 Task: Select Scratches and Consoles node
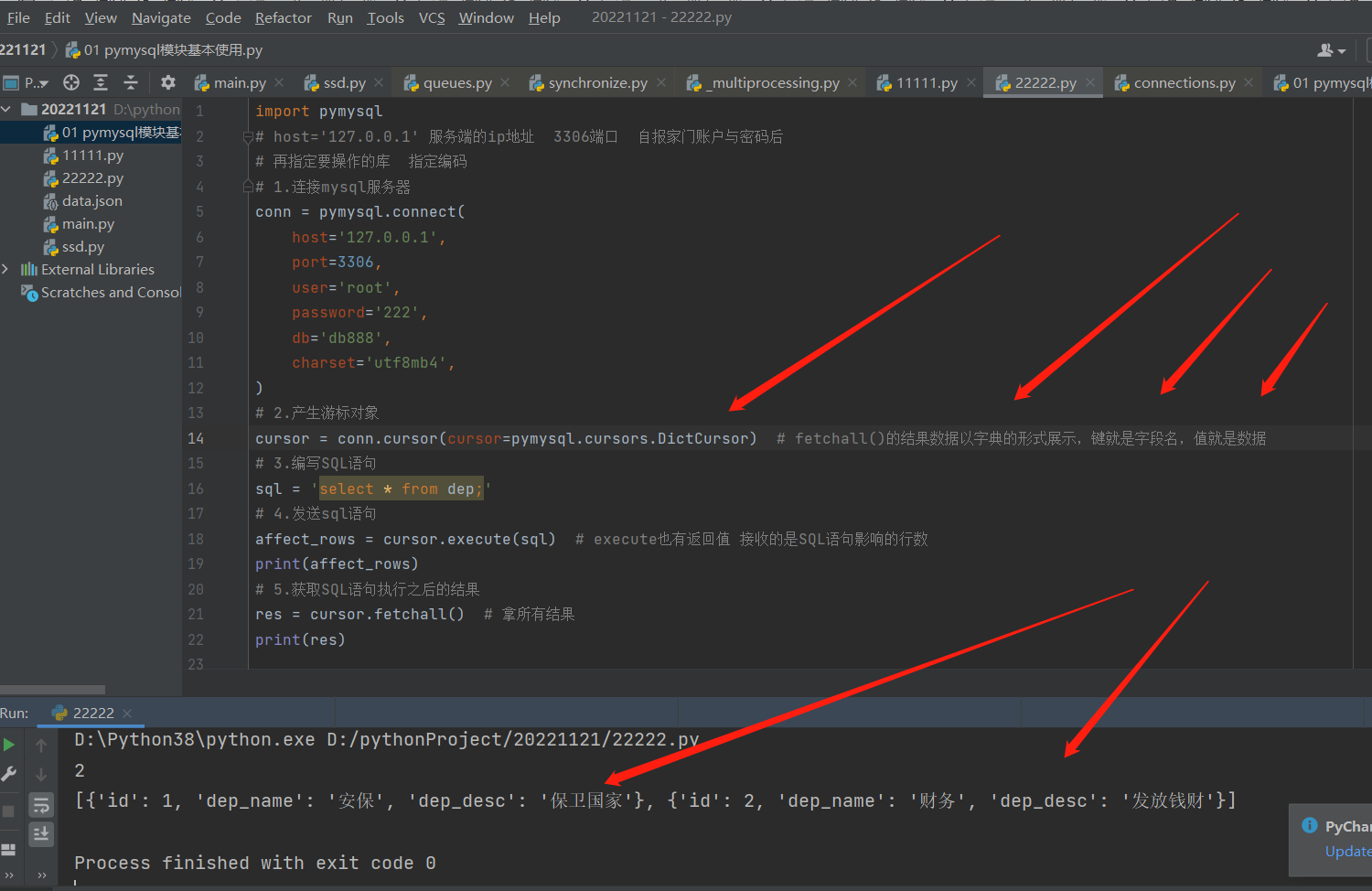[101, 293]
